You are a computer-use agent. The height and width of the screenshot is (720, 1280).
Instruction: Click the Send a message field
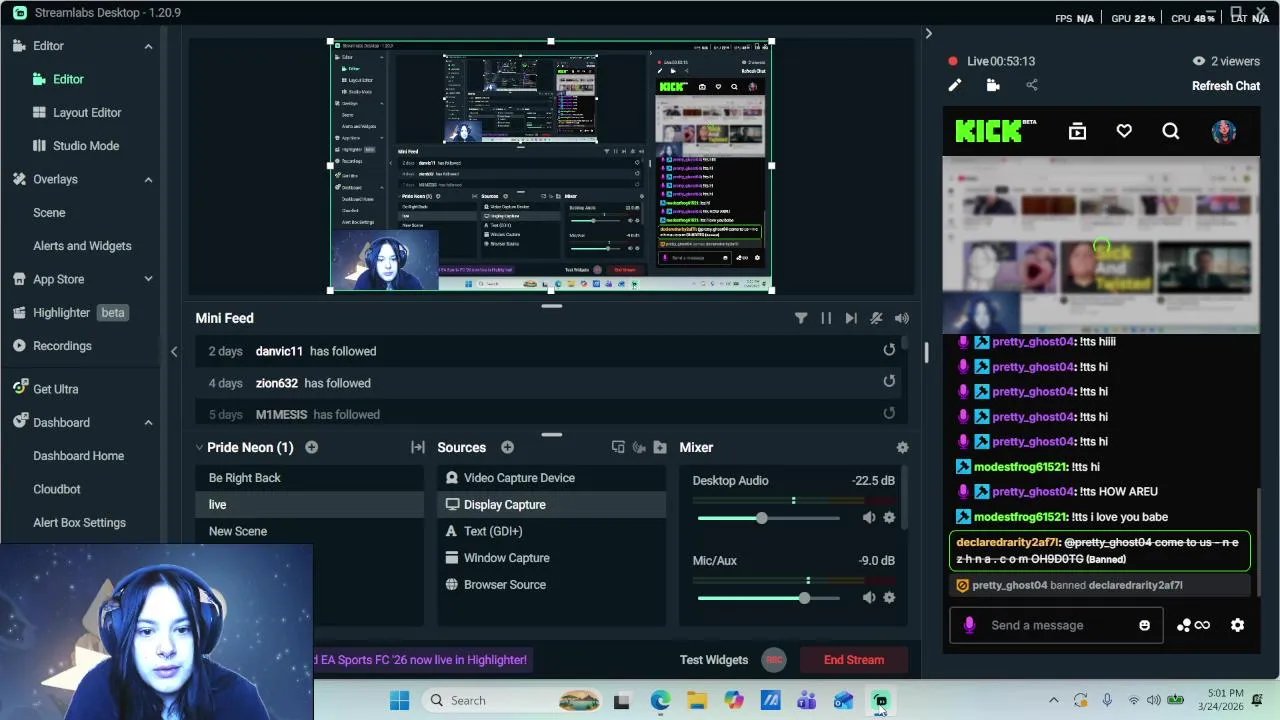pyautogui.click(x=1058, y=625)
